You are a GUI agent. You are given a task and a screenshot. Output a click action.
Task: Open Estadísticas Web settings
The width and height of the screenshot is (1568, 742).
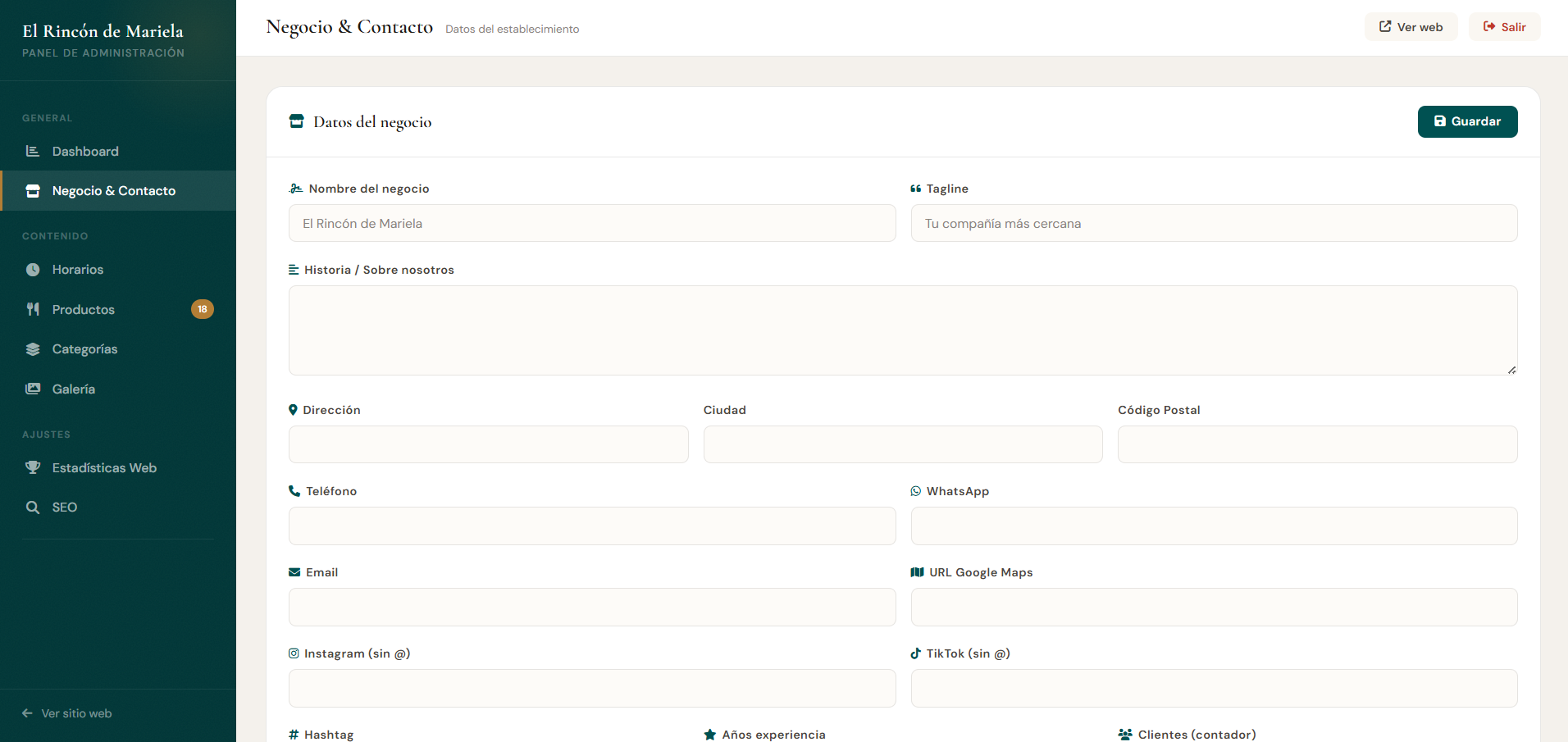[118, 467]
